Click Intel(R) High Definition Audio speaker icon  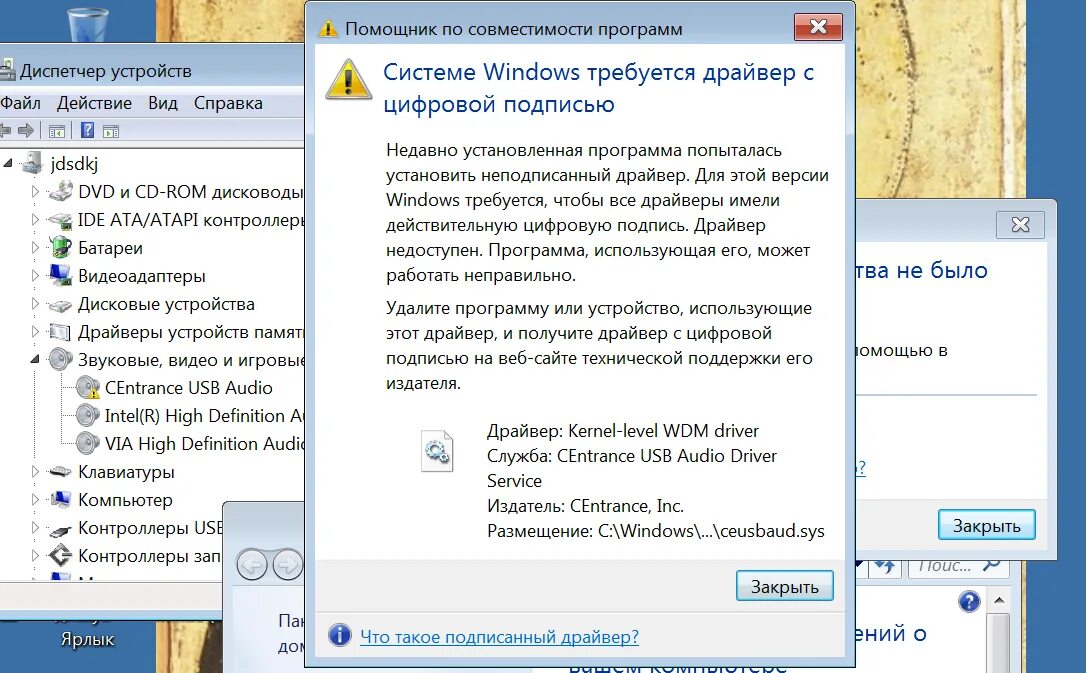pyautogui.click(x=87, y=415)
